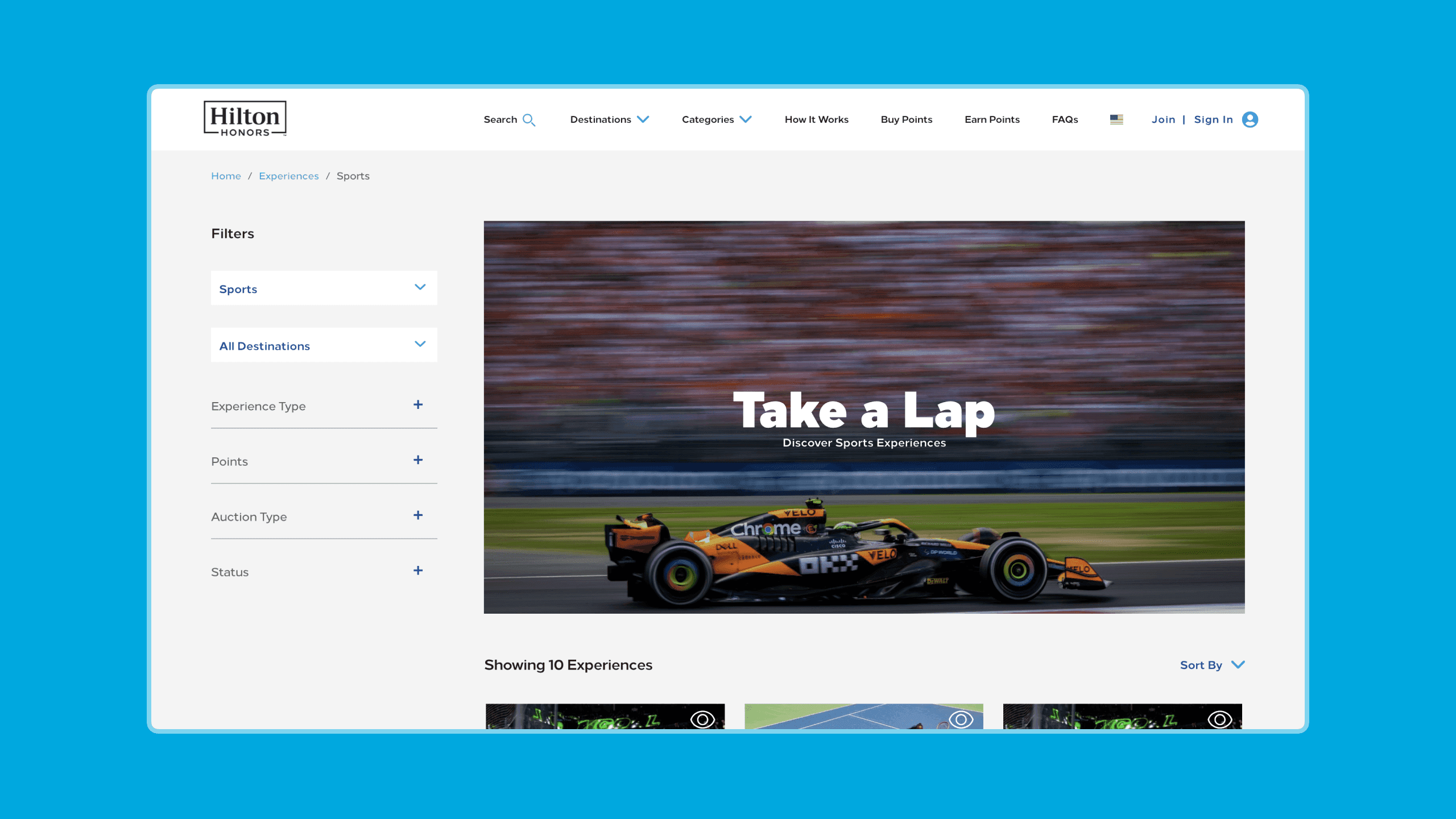The image size is (1456, 819).
Task: Open the All Destinations filter dropdown
Action: [324, 345]
